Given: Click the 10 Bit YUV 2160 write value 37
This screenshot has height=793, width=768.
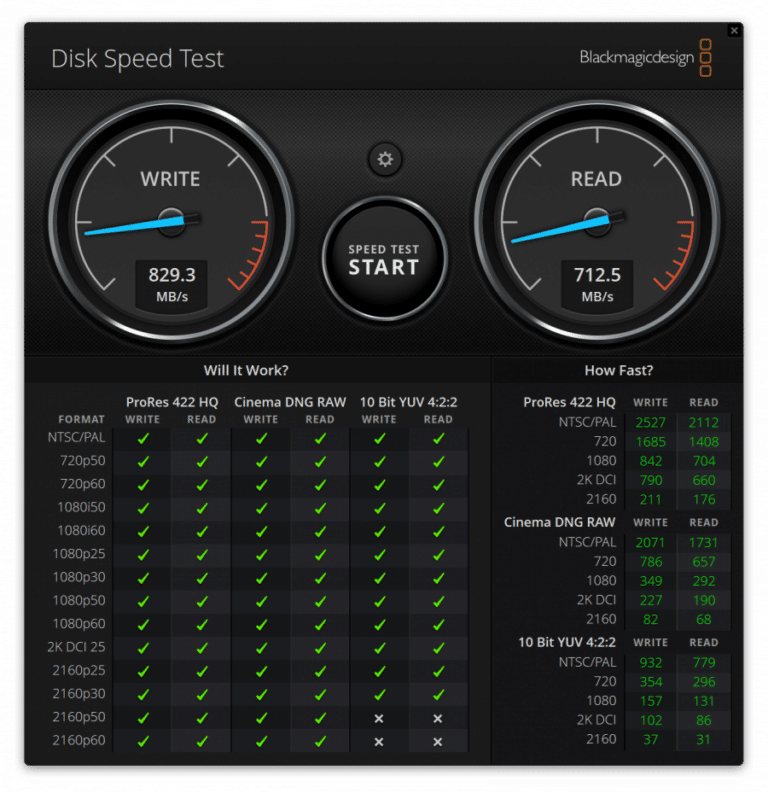Looking at the screenshot, I should click(651, 739).
